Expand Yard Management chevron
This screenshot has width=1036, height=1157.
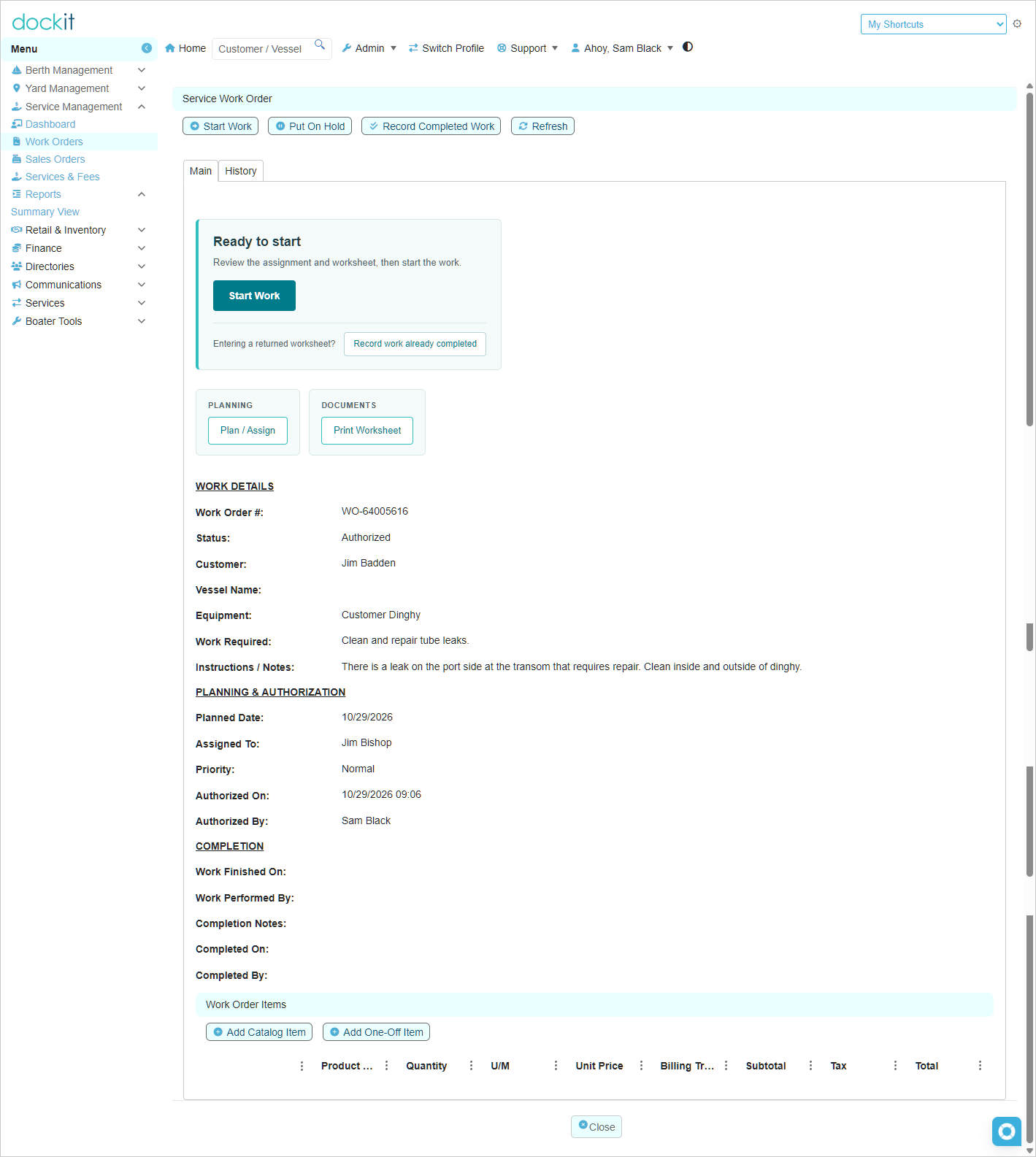pyautogui.click(x=142, y=88)
